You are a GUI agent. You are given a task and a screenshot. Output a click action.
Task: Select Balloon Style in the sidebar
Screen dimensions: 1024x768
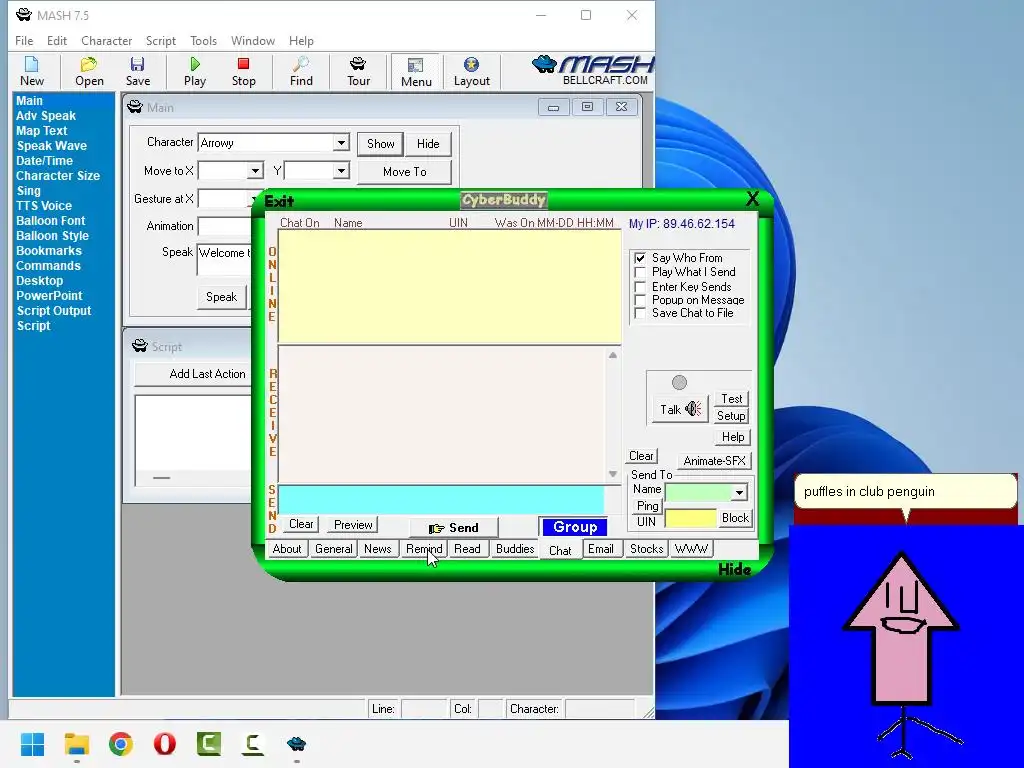(x=52, y=236)
